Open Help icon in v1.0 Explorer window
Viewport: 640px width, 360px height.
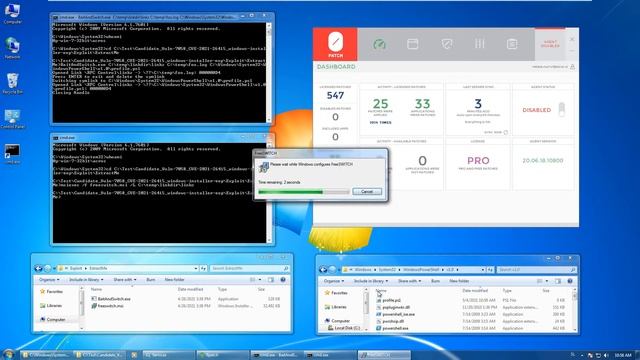pos(570,281)
